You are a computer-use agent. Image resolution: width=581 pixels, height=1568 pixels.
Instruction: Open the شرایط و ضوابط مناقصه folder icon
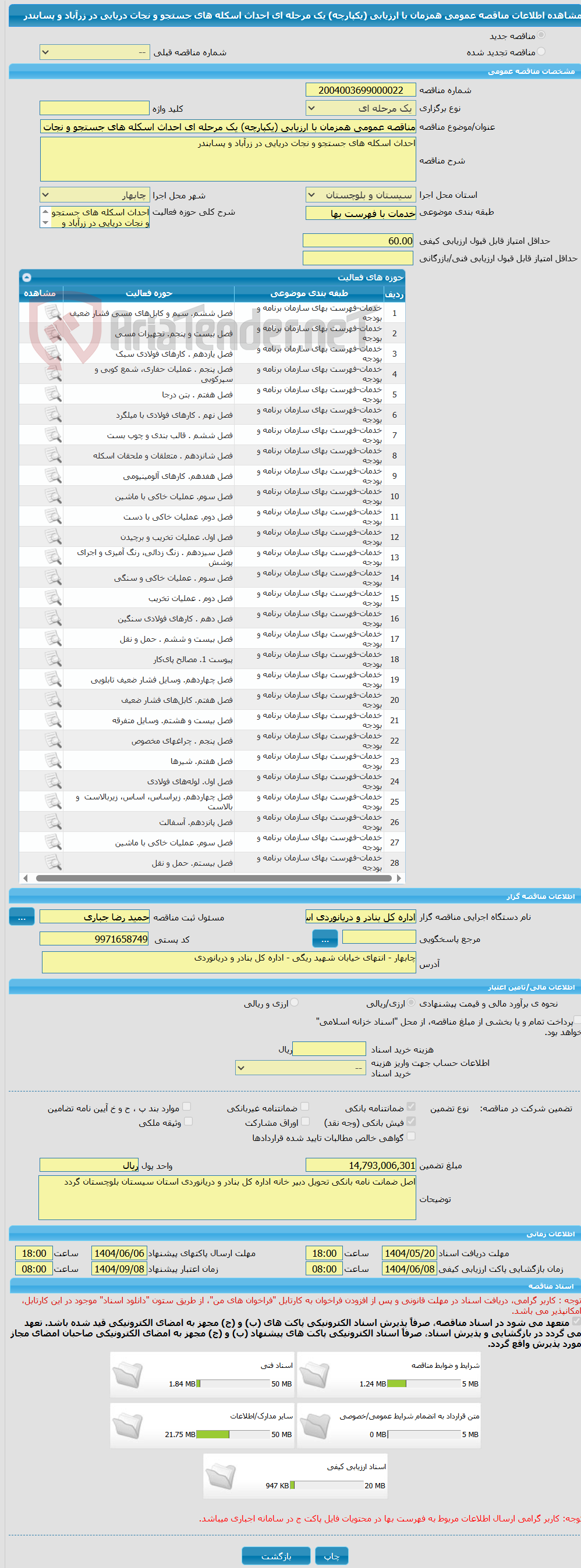tap(314, 1375)
